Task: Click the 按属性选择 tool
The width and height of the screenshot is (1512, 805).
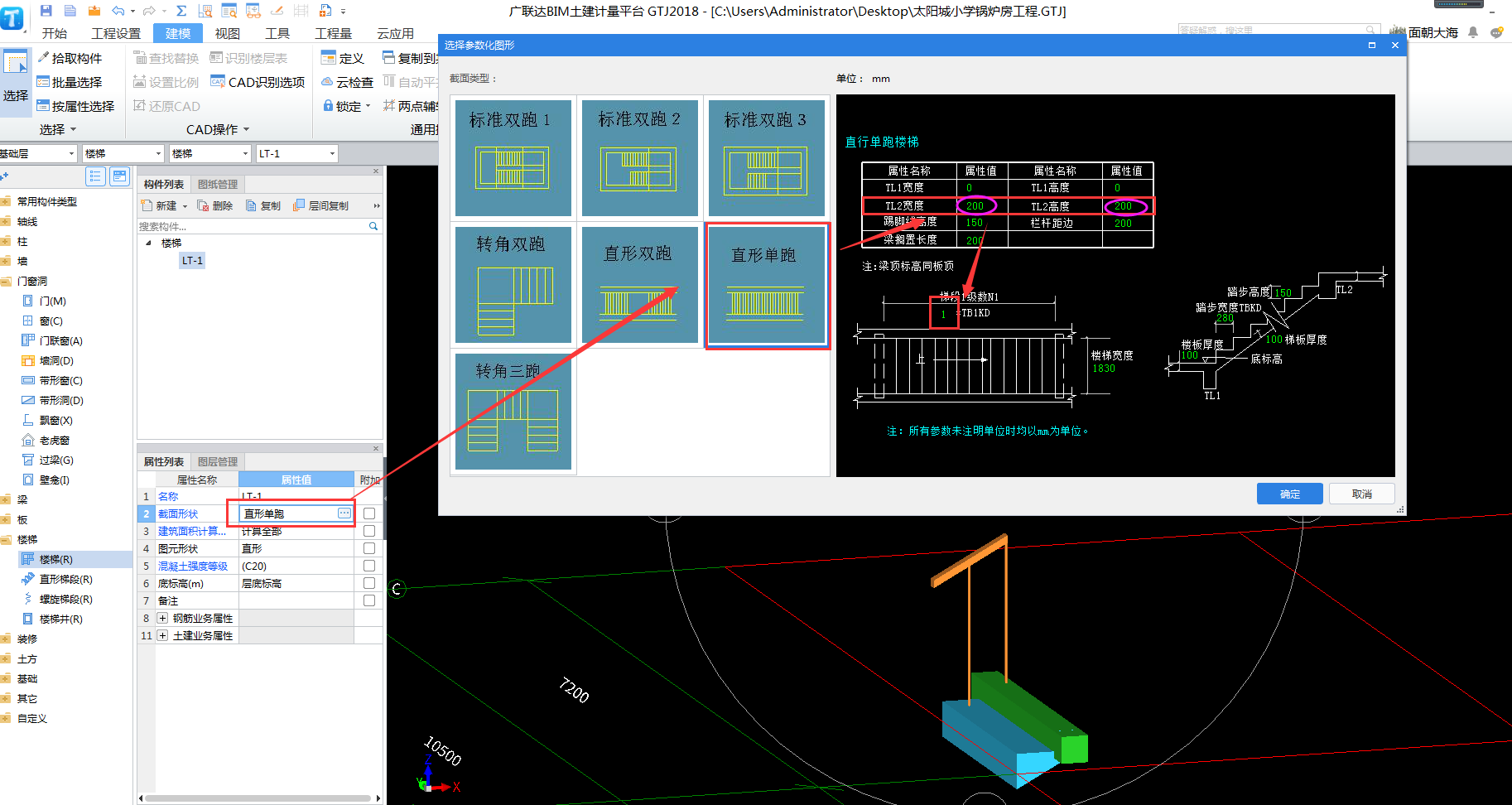Action: point(75,106)
